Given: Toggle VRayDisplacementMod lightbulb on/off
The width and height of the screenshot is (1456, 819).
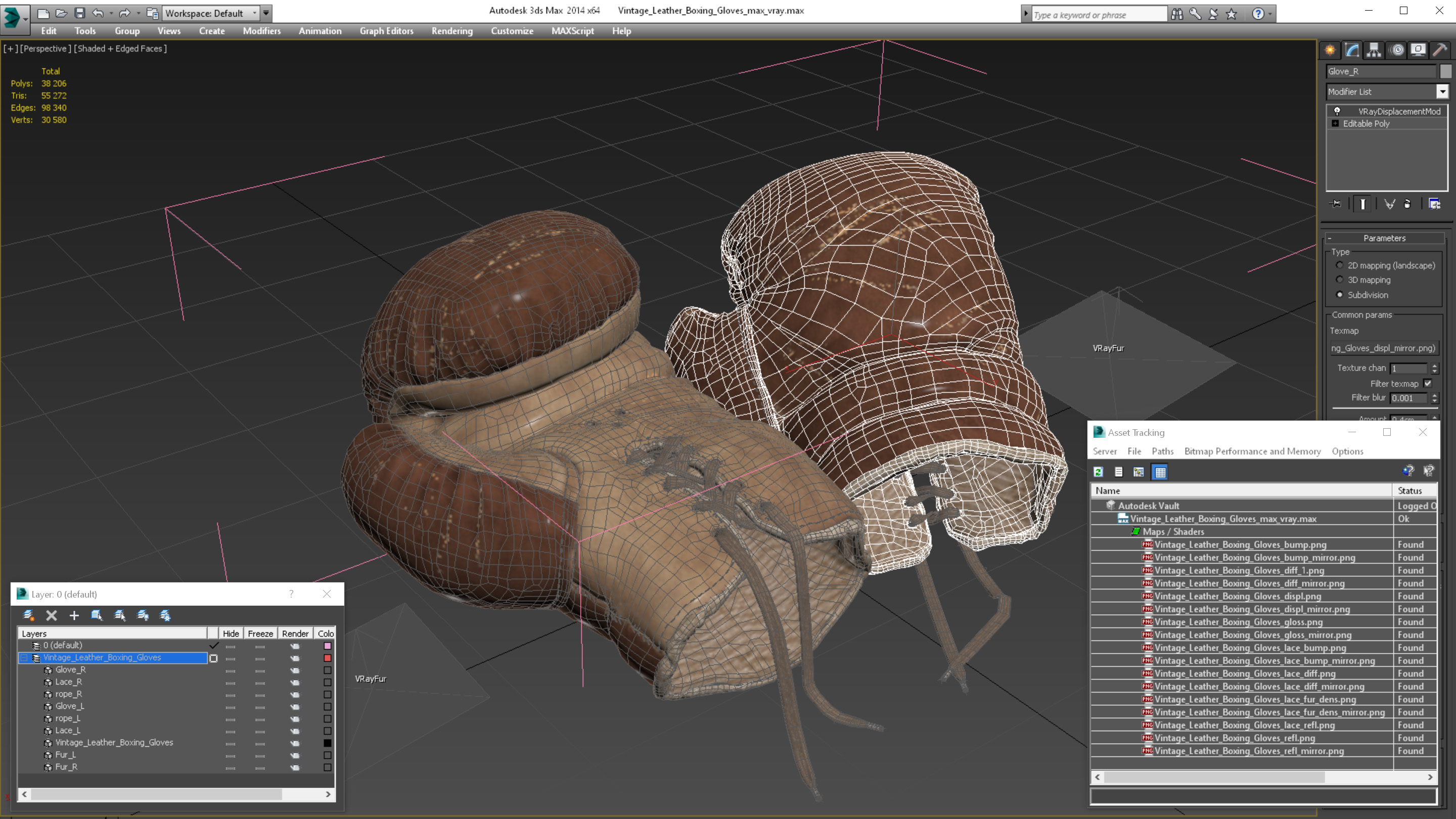Looking at the screenshot, I should [1337, 111].
